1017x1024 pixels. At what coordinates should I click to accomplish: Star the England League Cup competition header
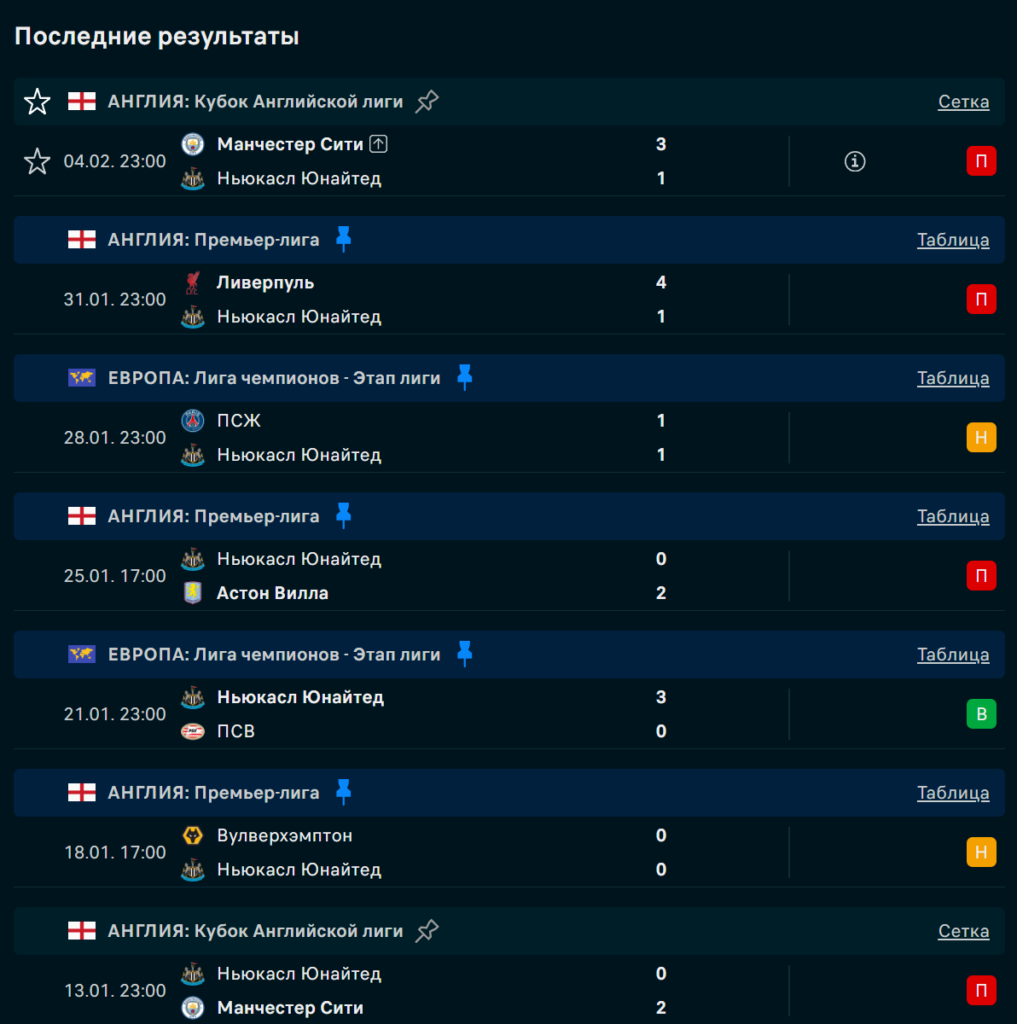click(37, 101)
